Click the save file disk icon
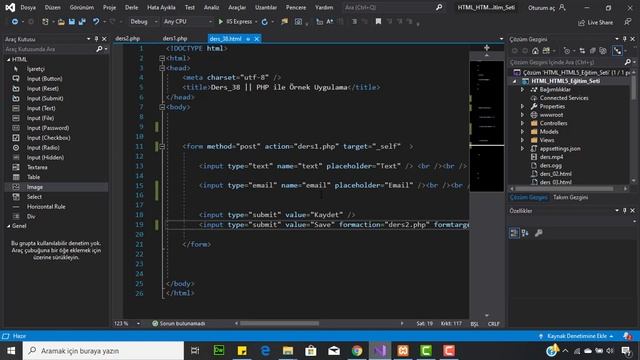Screen dimensions: 640x360 coord(72,22)
